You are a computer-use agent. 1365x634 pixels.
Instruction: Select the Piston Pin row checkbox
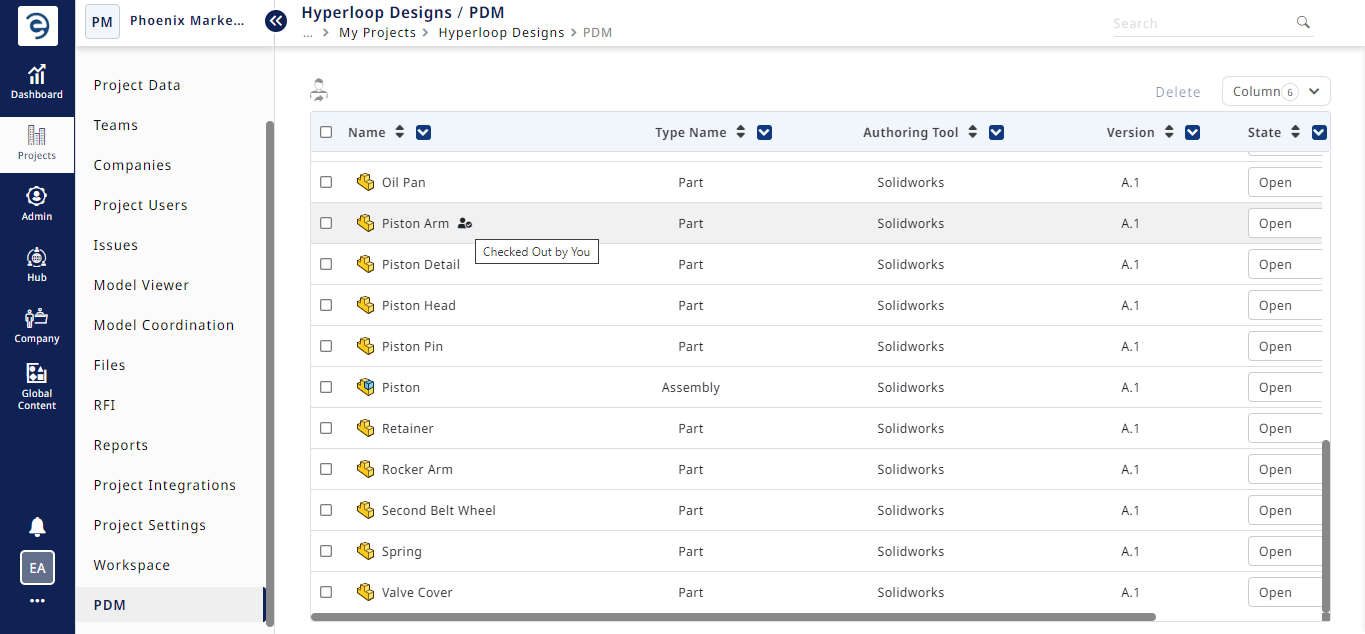pyautogui.click(x=326, y=346)
